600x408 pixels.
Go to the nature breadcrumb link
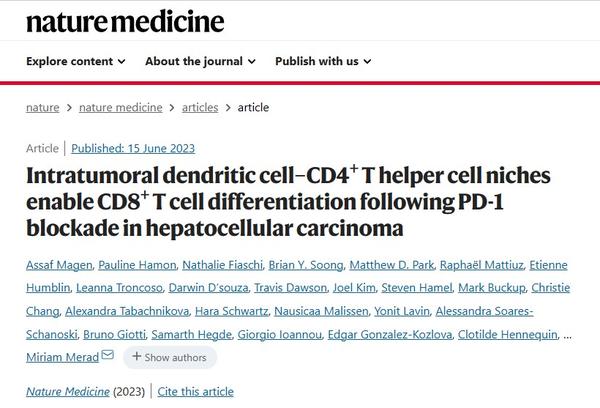[x=42, y=107]
